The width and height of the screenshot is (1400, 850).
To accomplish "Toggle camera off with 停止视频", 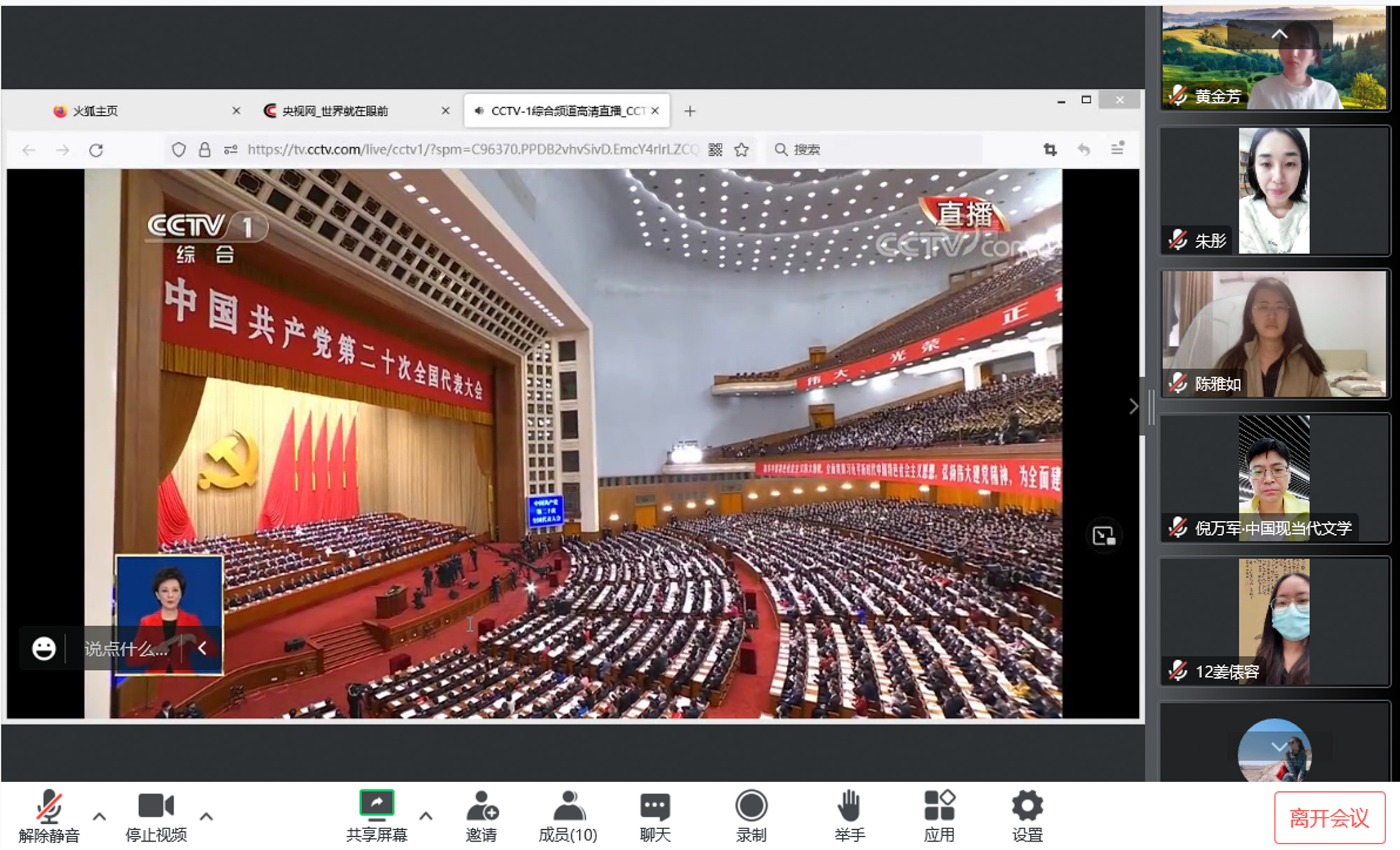I will pyautogui.click(x=155, y=807).
